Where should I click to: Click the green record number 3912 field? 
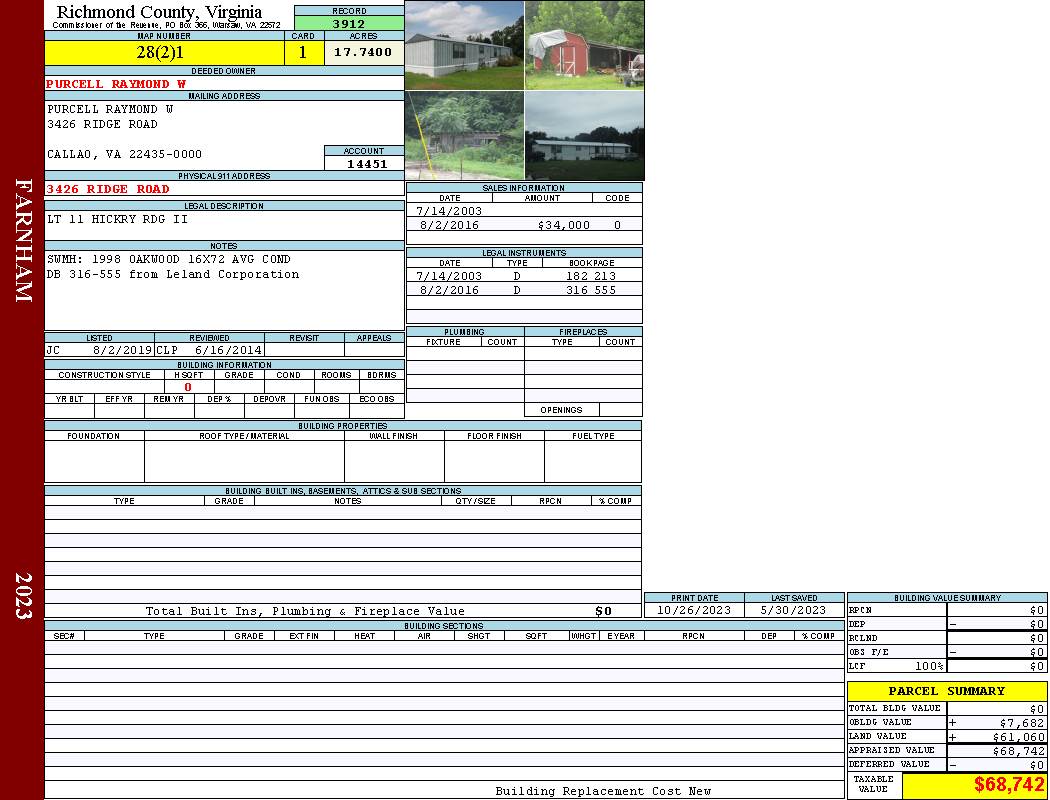[349, 23]
